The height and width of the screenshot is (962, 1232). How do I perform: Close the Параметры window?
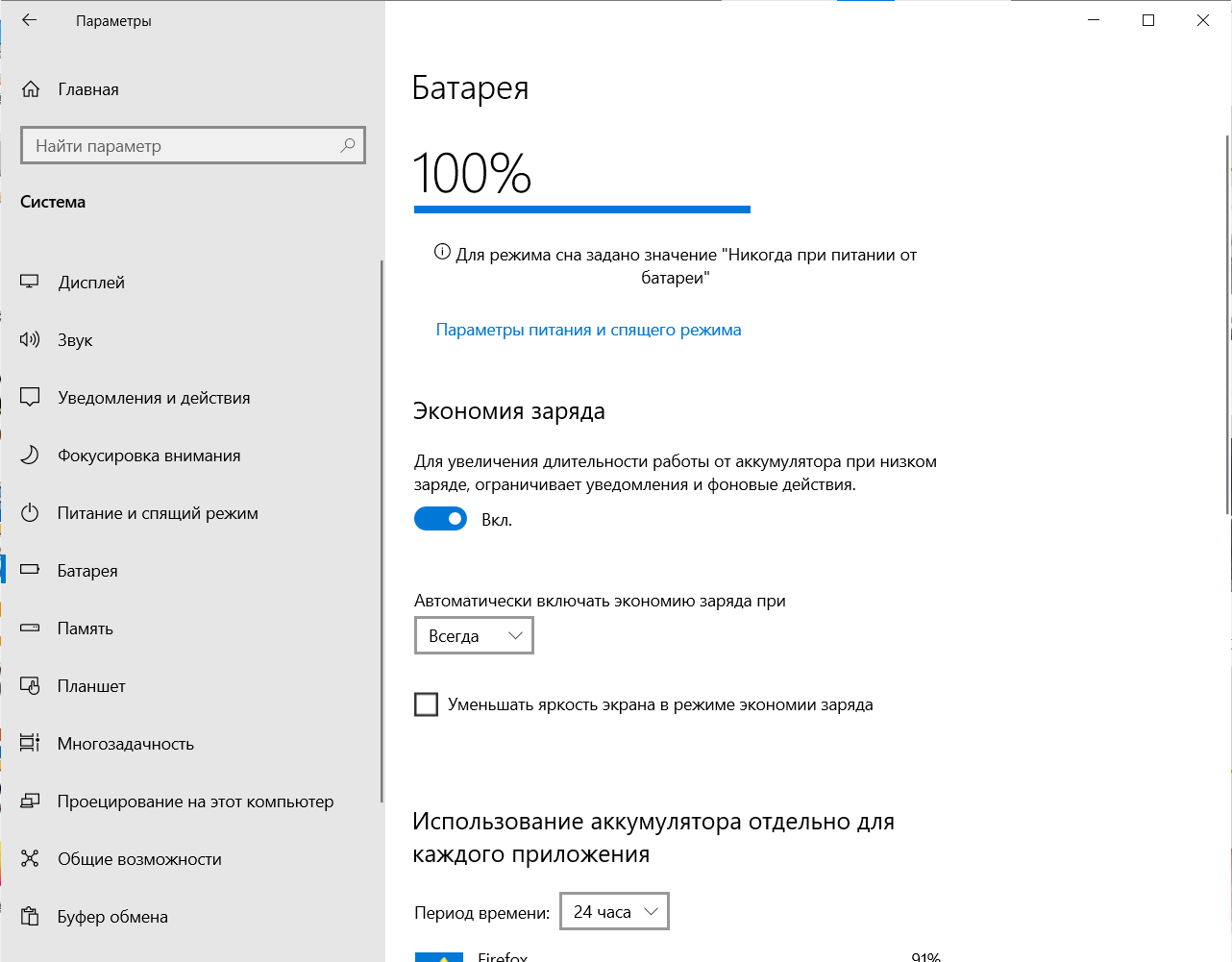(1203, 20)
